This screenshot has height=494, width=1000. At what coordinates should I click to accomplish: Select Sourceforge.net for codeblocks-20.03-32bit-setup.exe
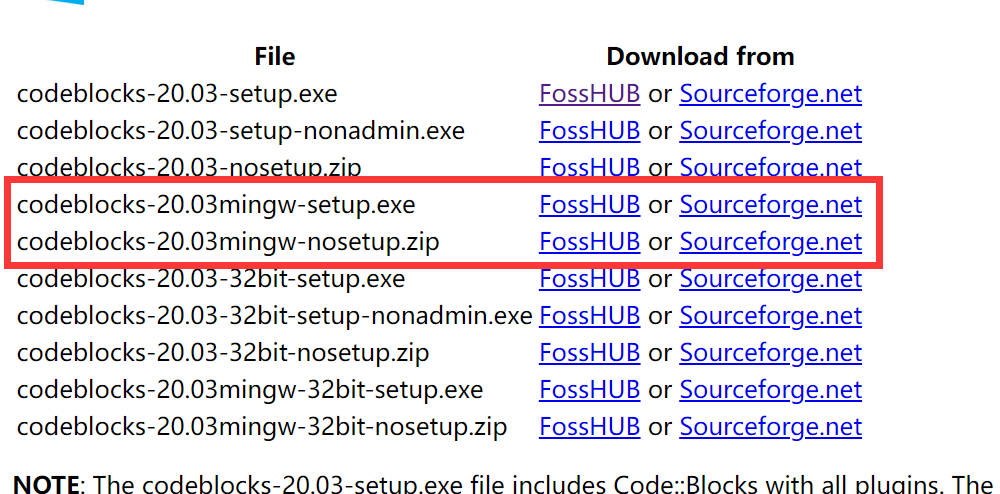tap(770, 279)
